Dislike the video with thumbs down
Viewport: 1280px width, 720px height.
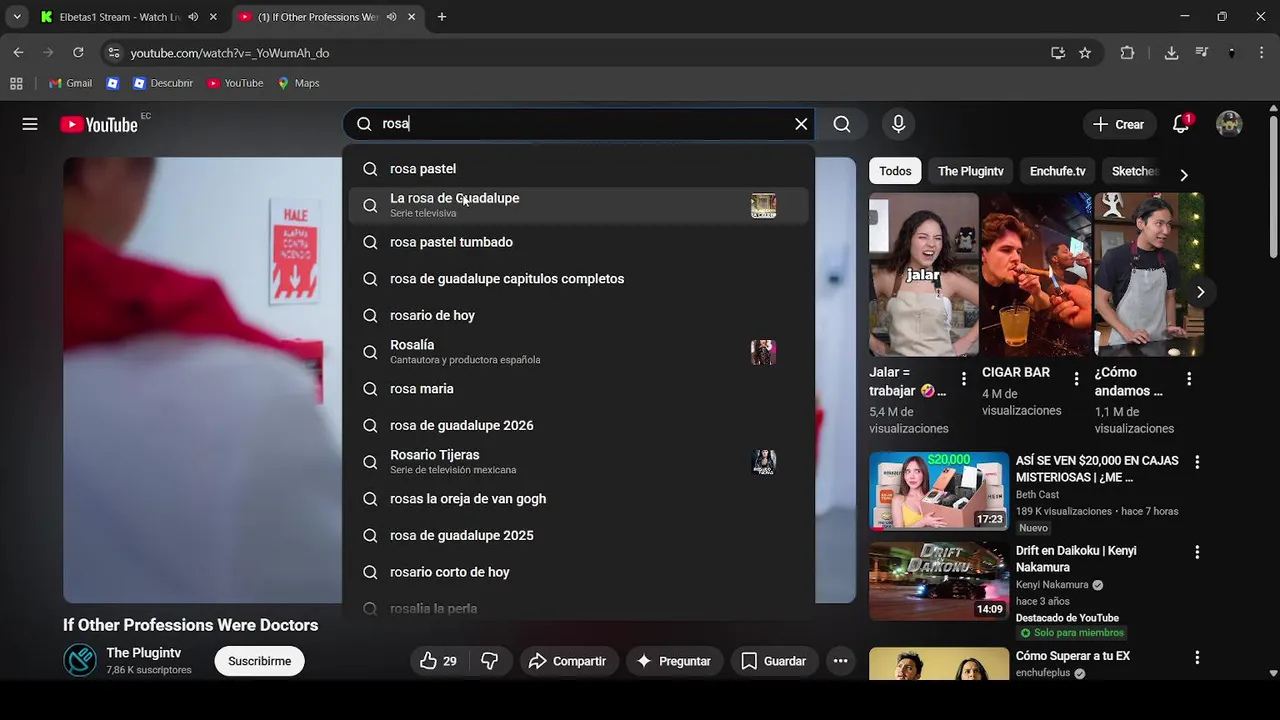pyautogui.click(x=490, y=661)
